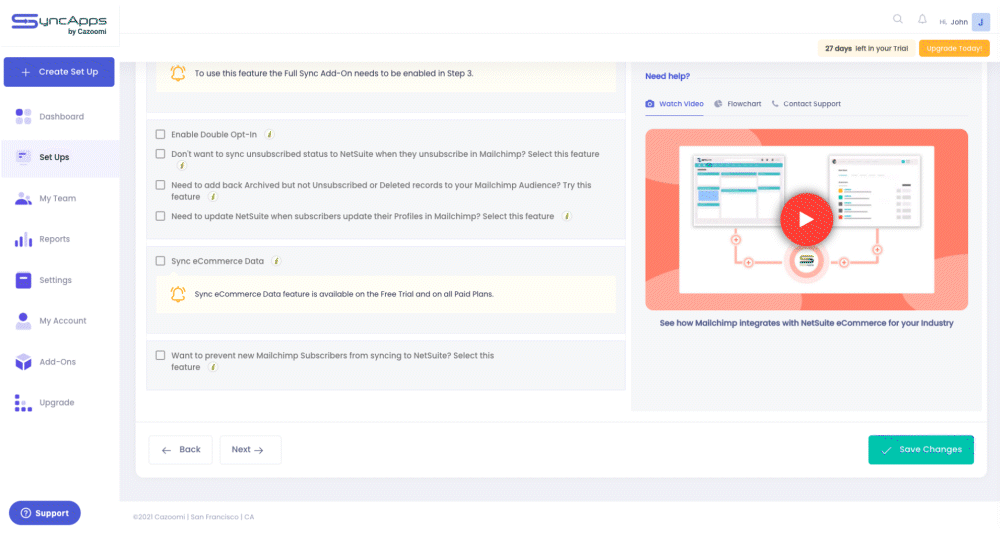Click the camera icon beside Watch Video

click(x=650, y=103)
